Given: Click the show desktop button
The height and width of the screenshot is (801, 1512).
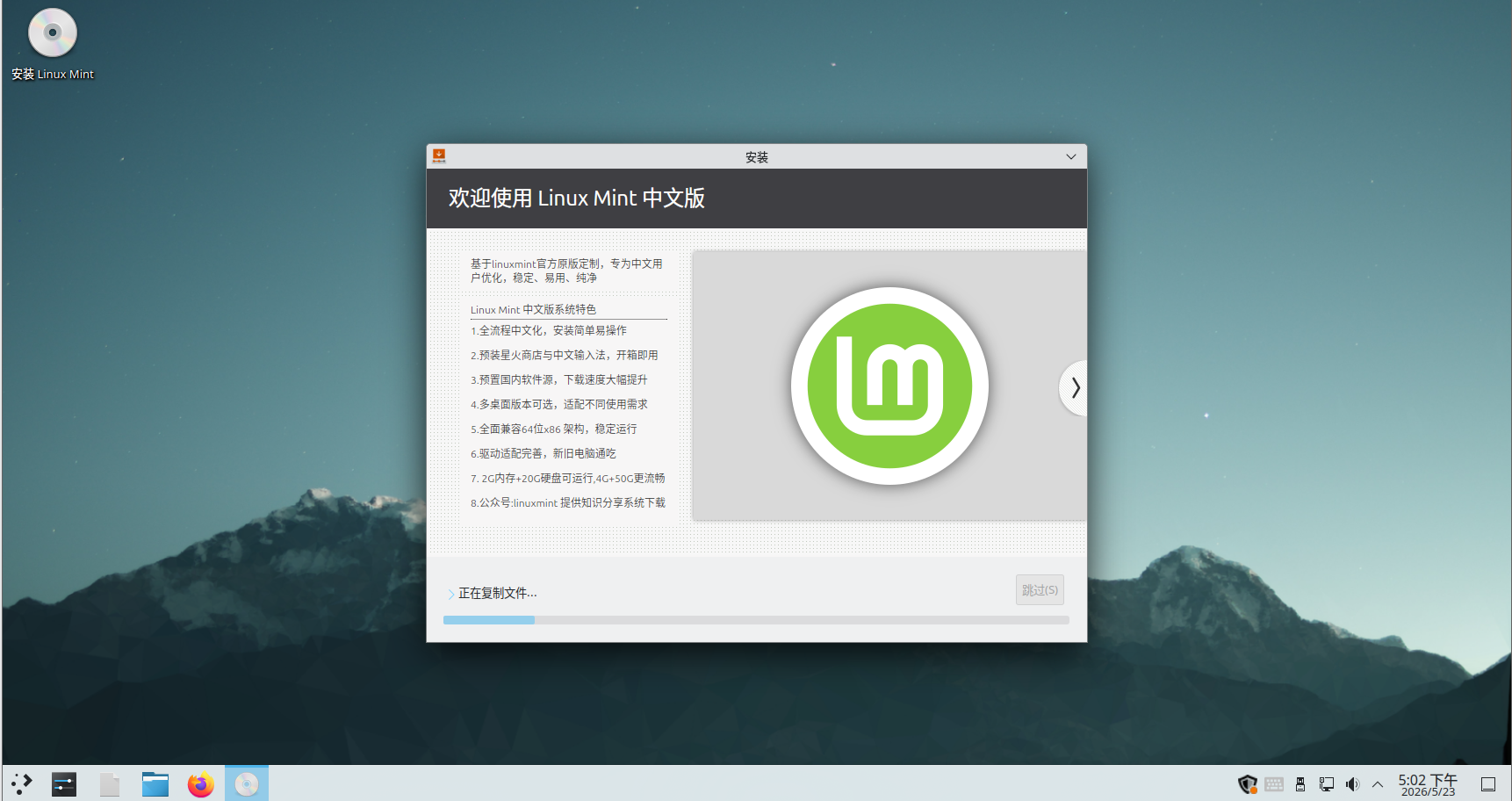Looking at the screenshot, I should [1488, 784].
